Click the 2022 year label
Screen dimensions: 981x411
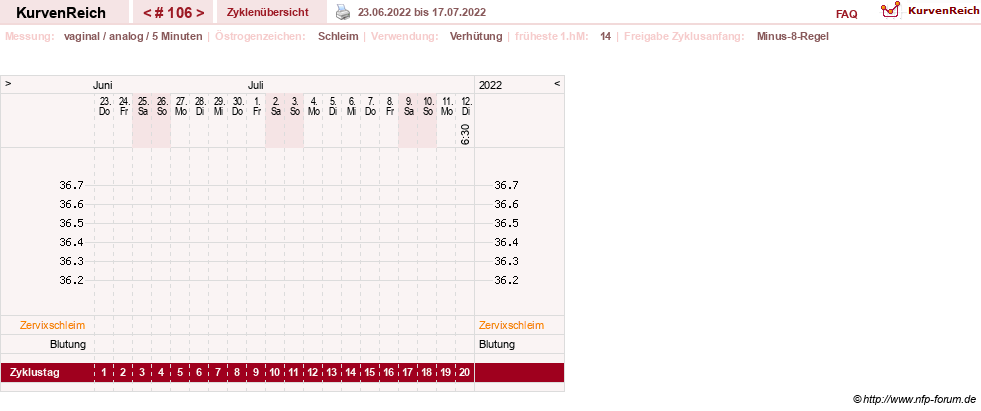click(x=490, y=85)
